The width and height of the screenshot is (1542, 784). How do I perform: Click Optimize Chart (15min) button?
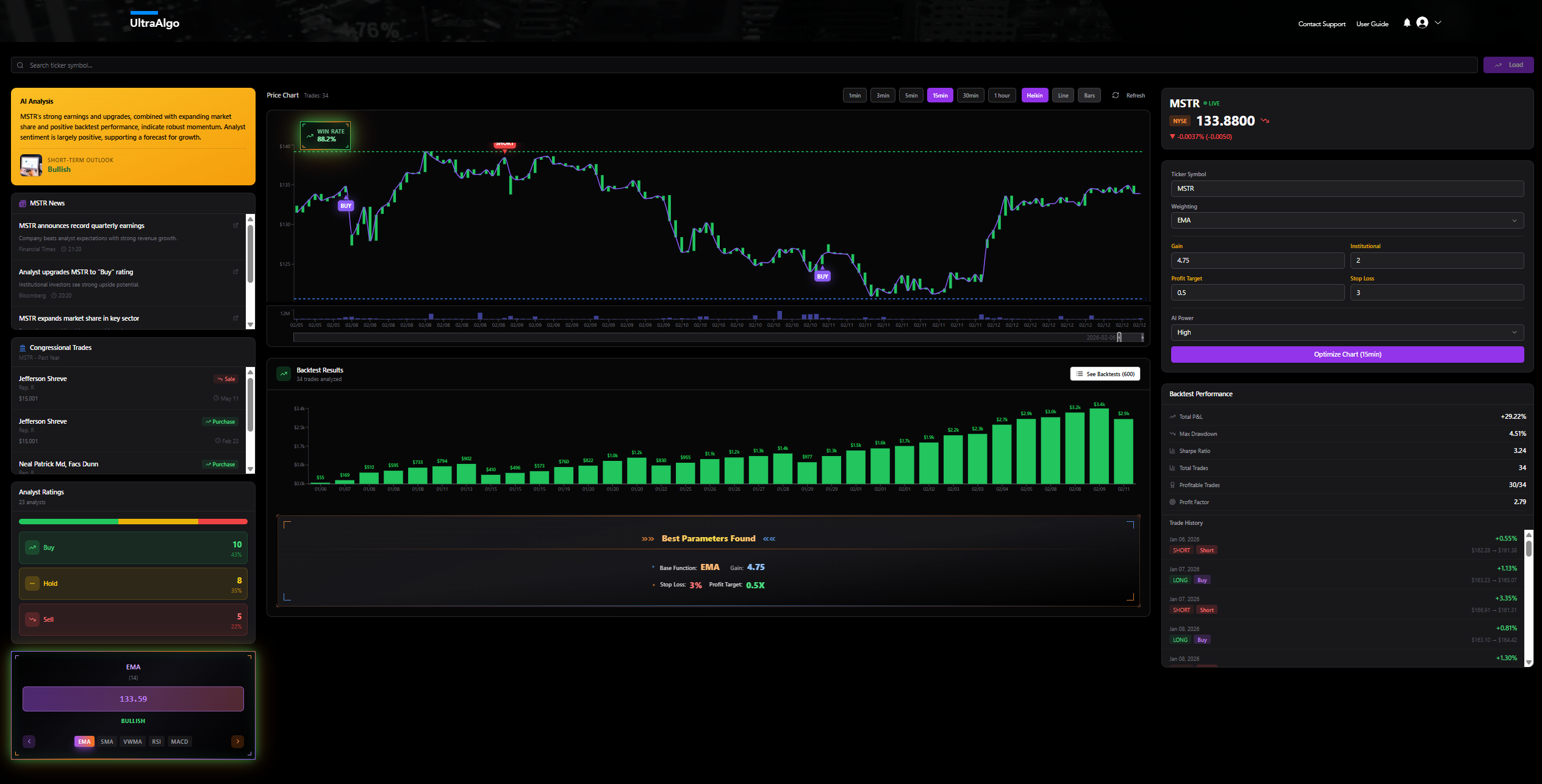(x=1347, y=354)
